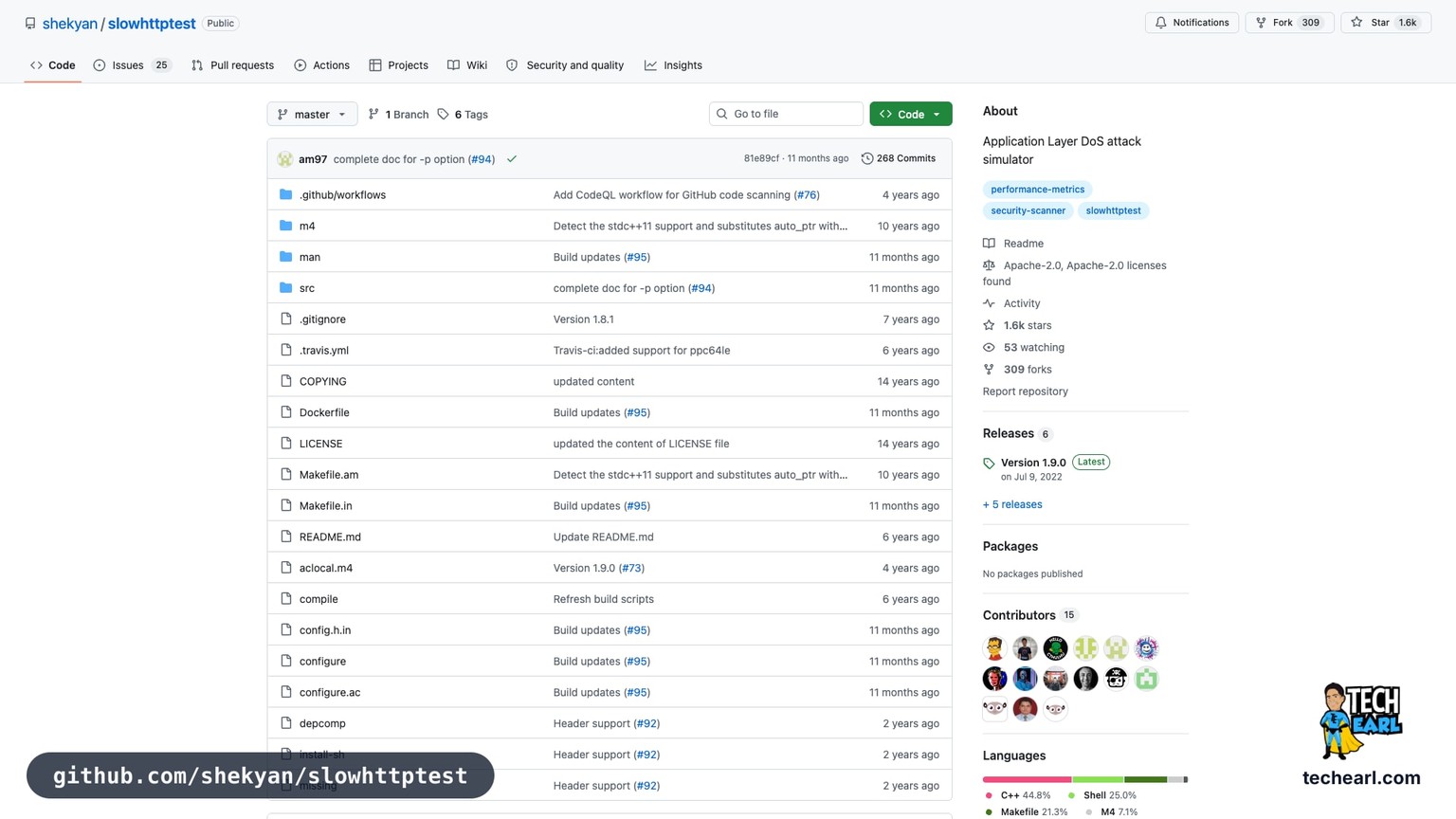This screenshot has width=1456, height=819.
Task: Open the green Code dropdown button
Action: tap(910, 115)
